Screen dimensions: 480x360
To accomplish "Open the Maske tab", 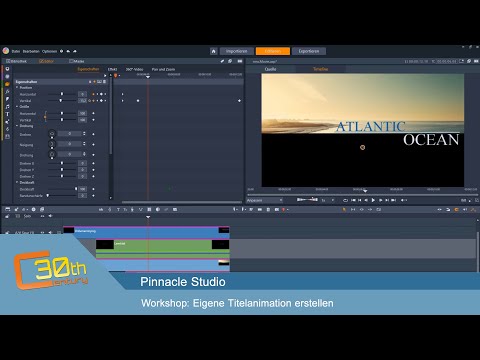I will click(x=77, y=61).
